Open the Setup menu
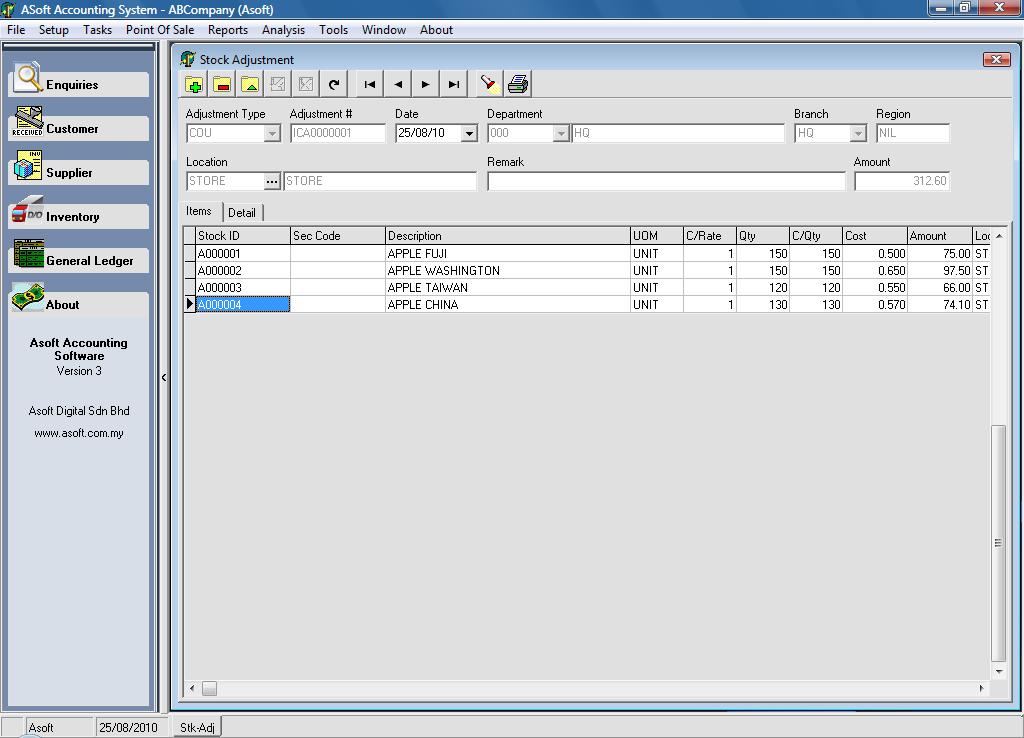This screenshot has width=1024, height=738. coord(54,29)
